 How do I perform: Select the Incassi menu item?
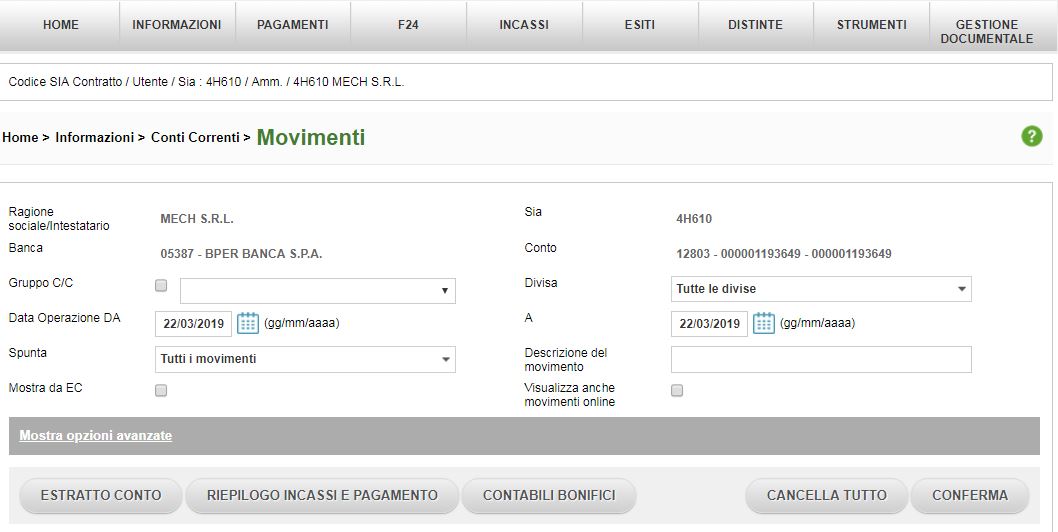tap(524, 25)
